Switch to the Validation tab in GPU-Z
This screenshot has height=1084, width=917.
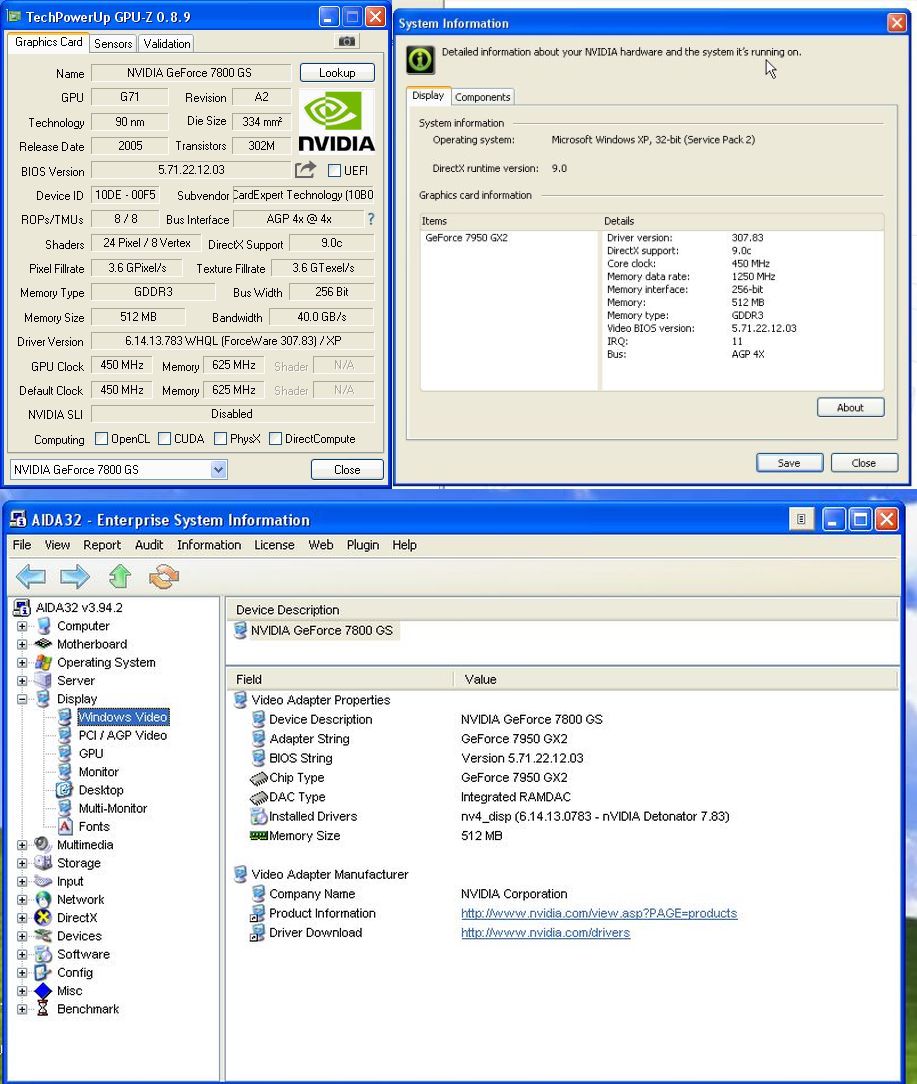coord(167,44)
